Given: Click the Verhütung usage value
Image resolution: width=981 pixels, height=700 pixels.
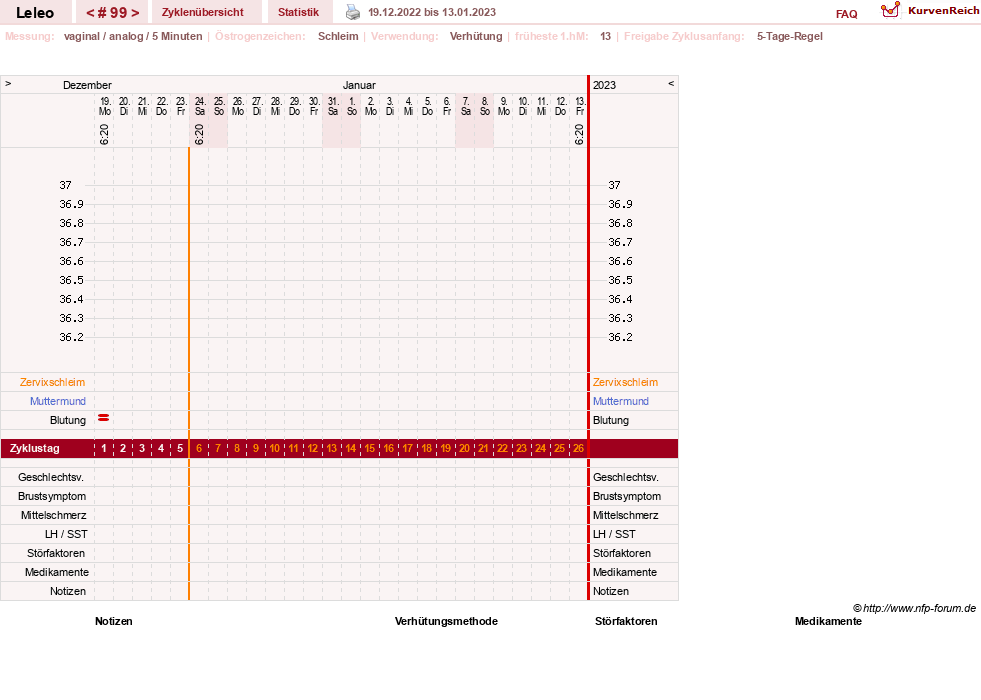Looking at the screenshot, I should tap(475, 36).
